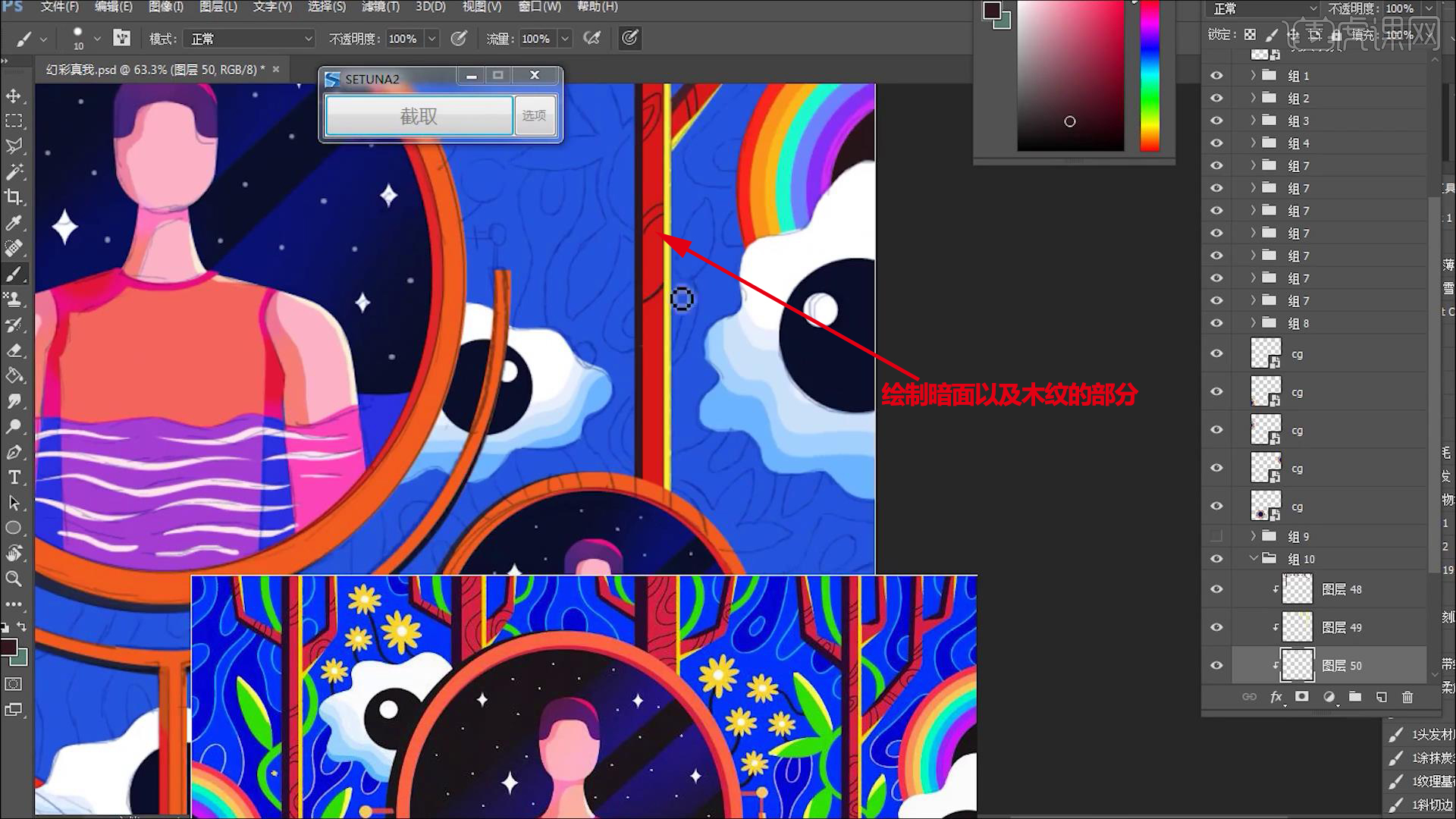Hide the 组 10 group
Screen dimensions: 1456x819
[1217, 559]
